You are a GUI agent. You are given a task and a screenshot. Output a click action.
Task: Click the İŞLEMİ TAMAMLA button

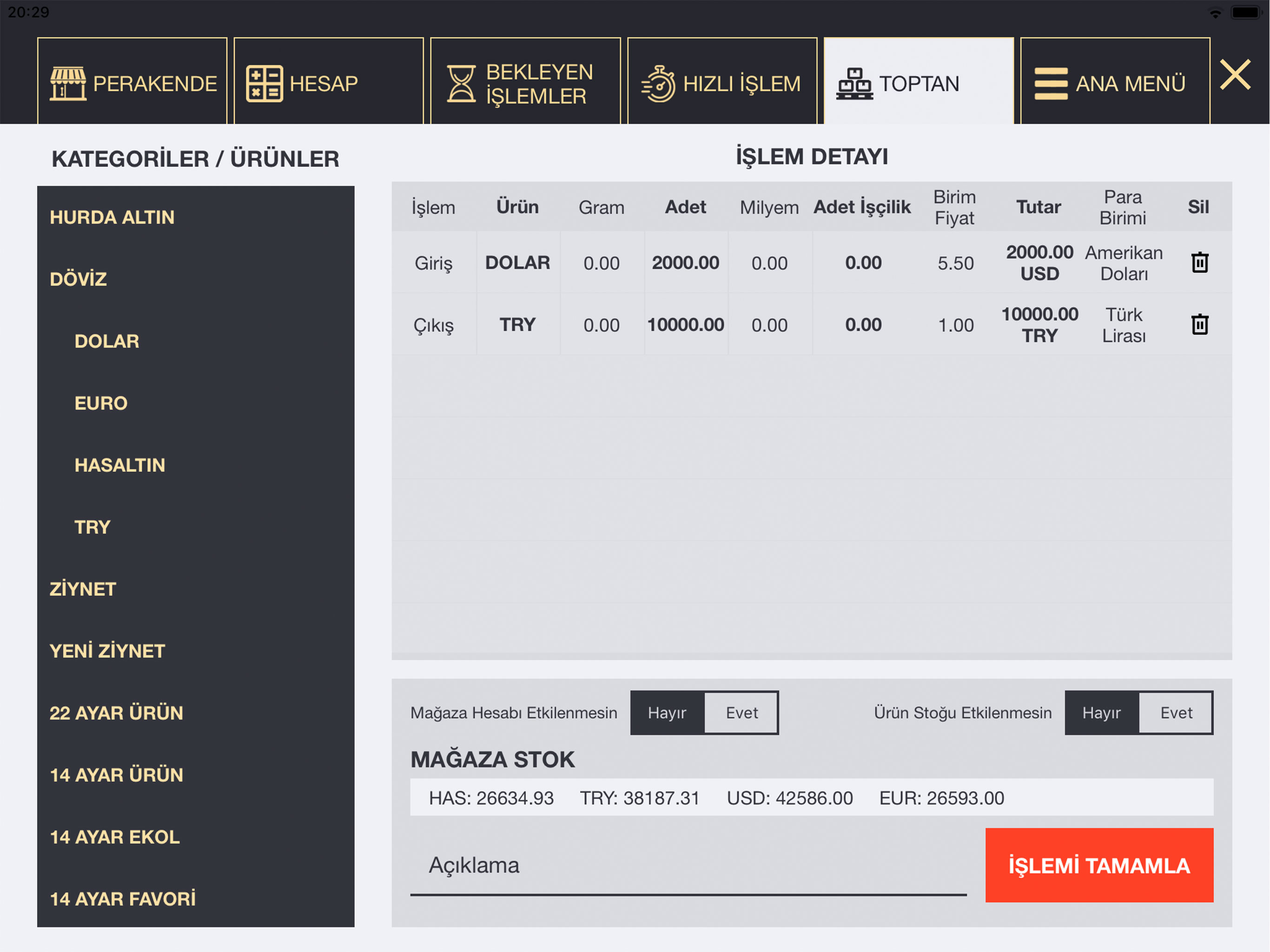click(x=1099, y=865)
